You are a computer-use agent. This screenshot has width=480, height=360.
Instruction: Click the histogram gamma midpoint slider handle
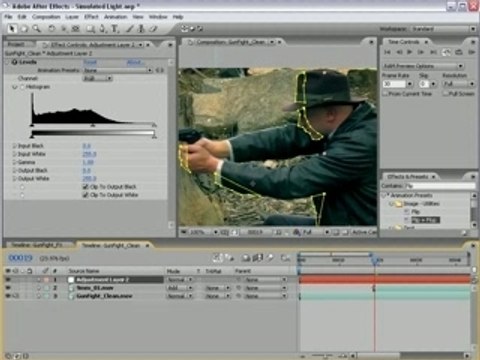point(93,125)
